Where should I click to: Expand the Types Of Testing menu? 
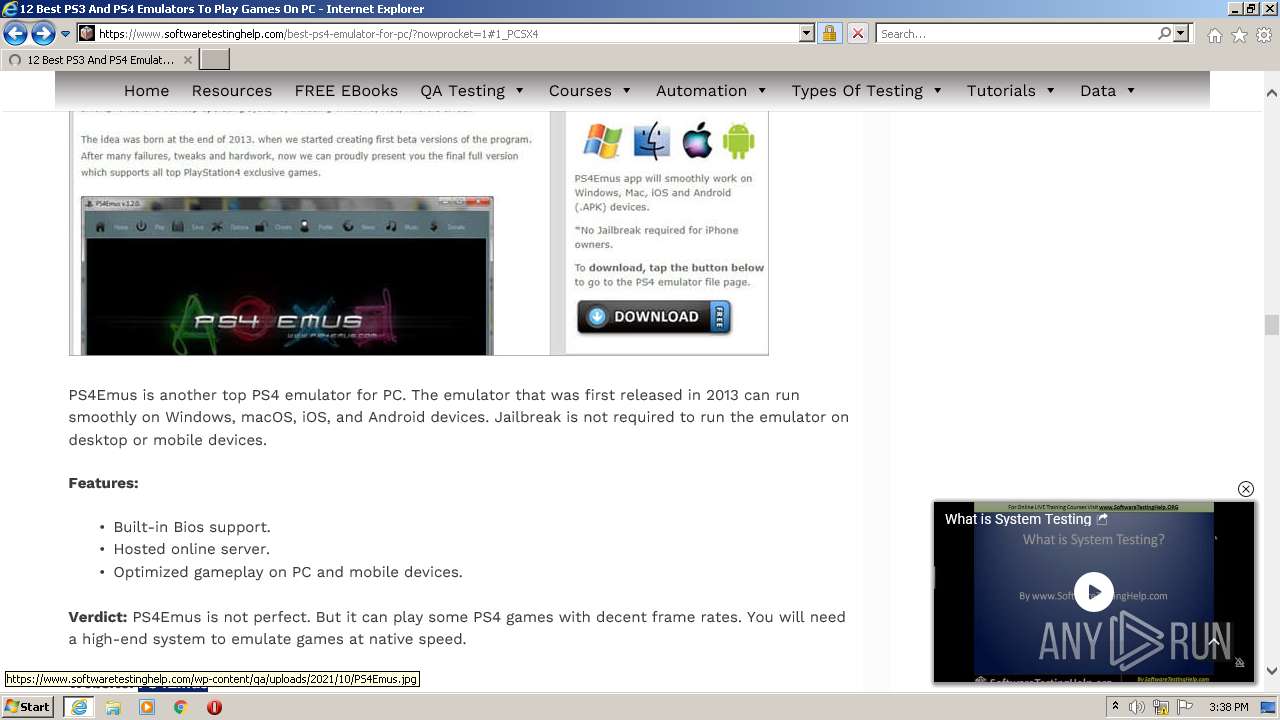click(867, 90)
